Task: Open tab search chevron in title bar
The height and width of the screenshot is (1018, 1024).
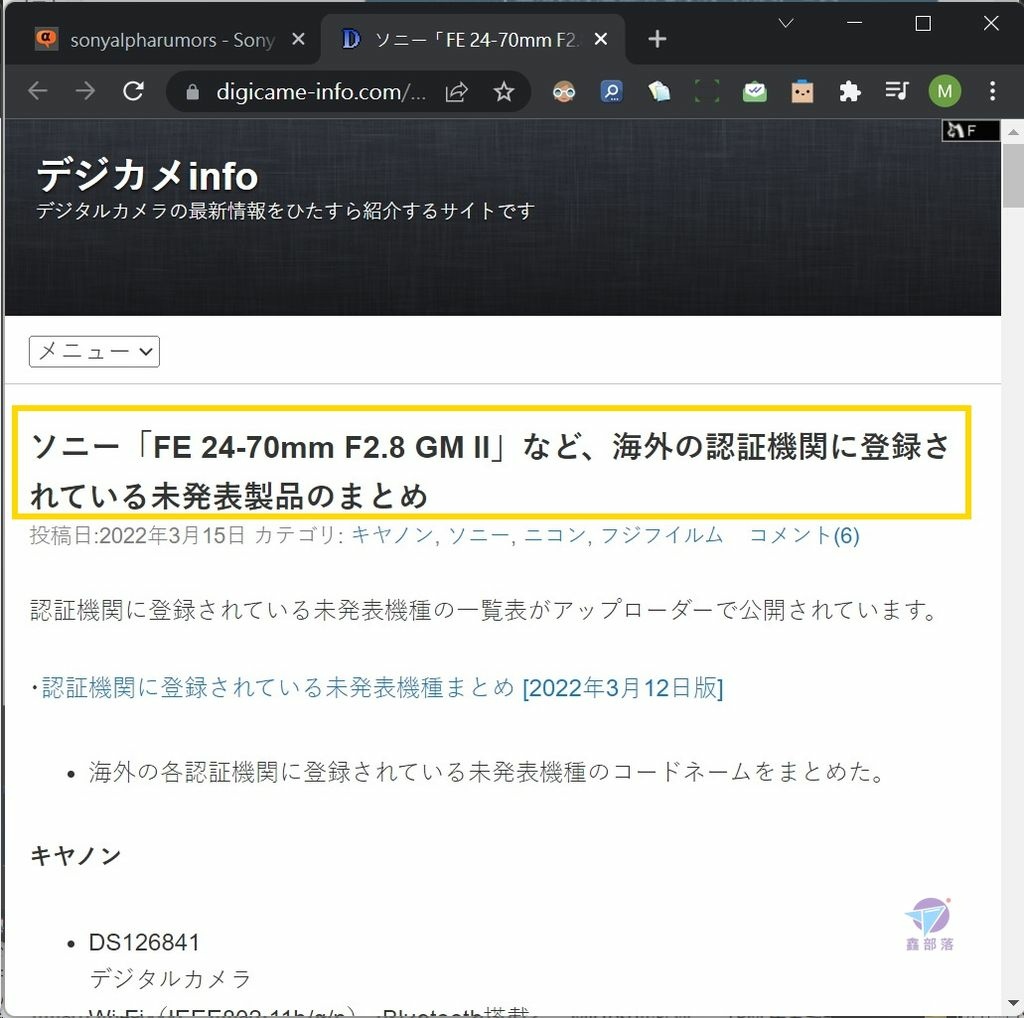Action: pyautogui.click(x=786, y=24)
